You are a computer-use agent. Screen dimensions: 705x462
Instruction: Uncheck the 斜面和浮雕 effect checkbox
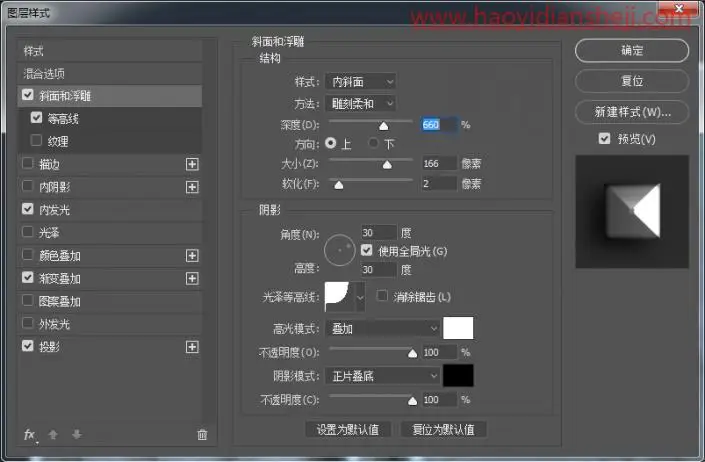pyautogui.click(x=27, y=95)
